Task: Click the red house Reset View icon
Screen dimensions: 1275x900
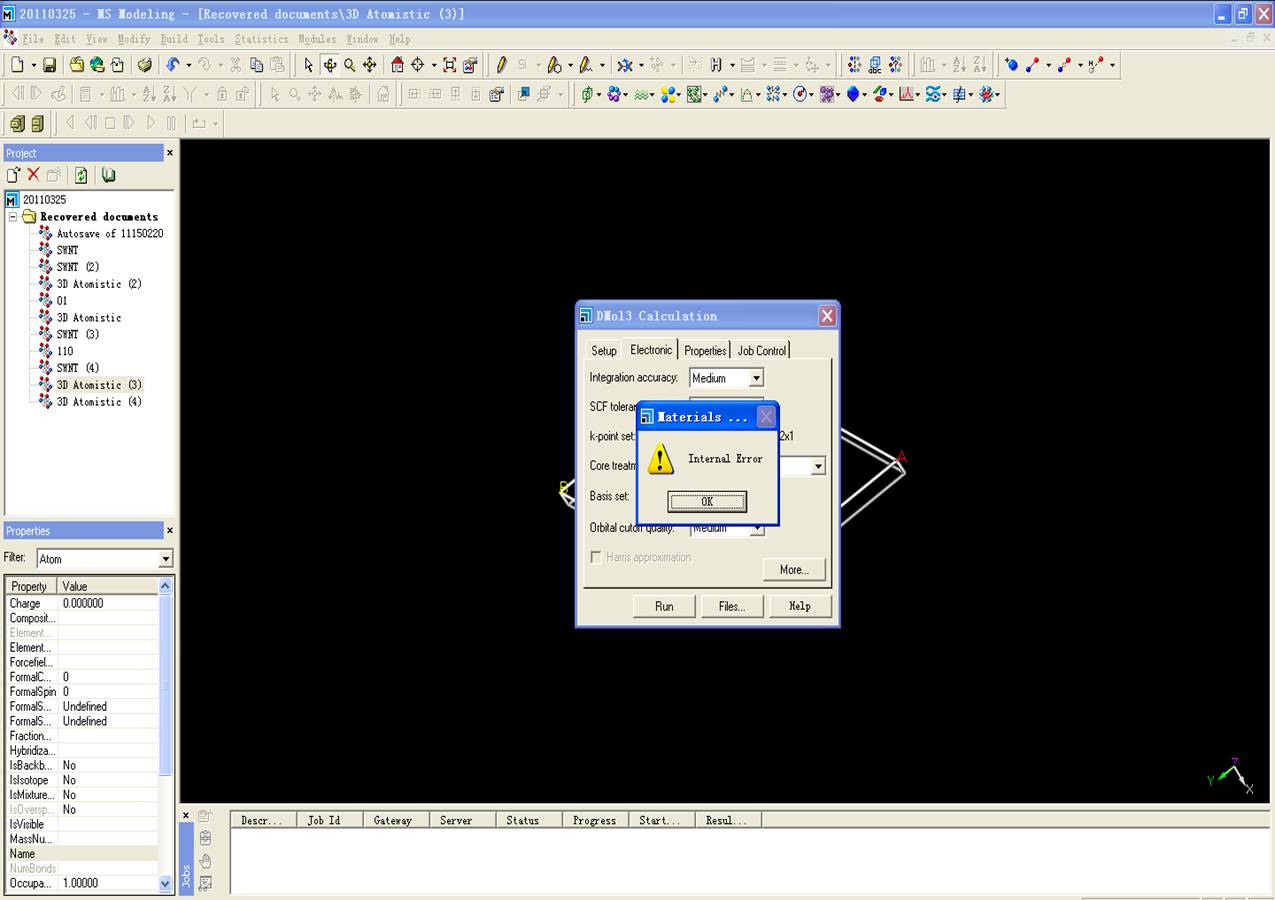Action: (397, 65)
